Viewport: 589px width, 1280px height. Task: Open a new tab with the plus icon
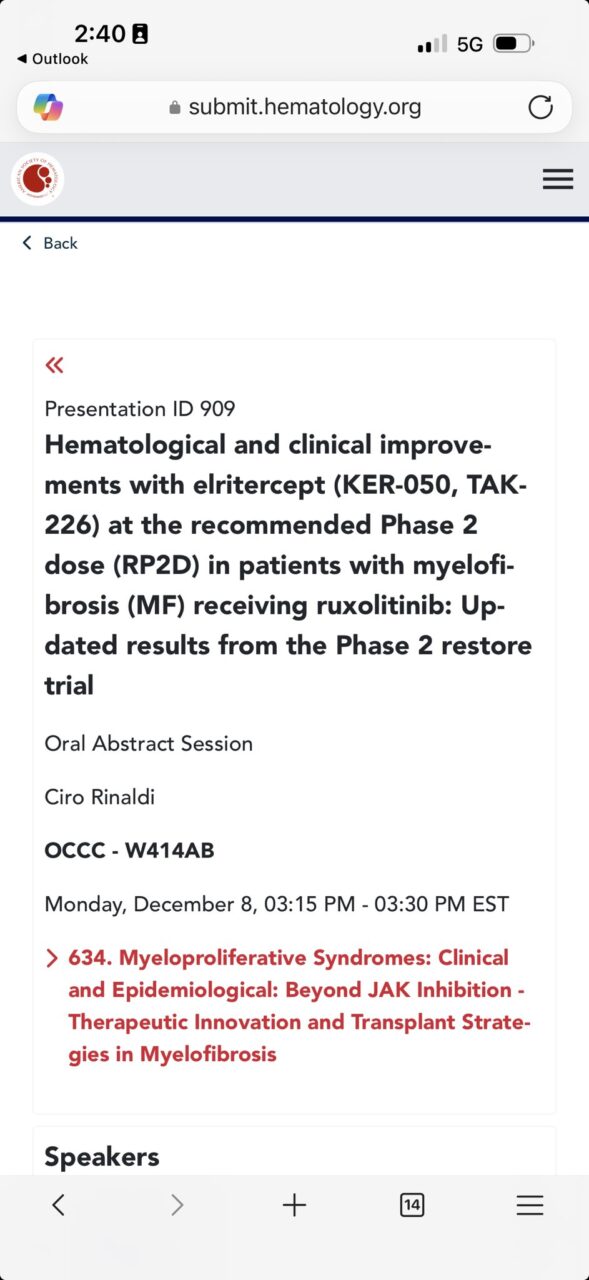pos(294,1205)
